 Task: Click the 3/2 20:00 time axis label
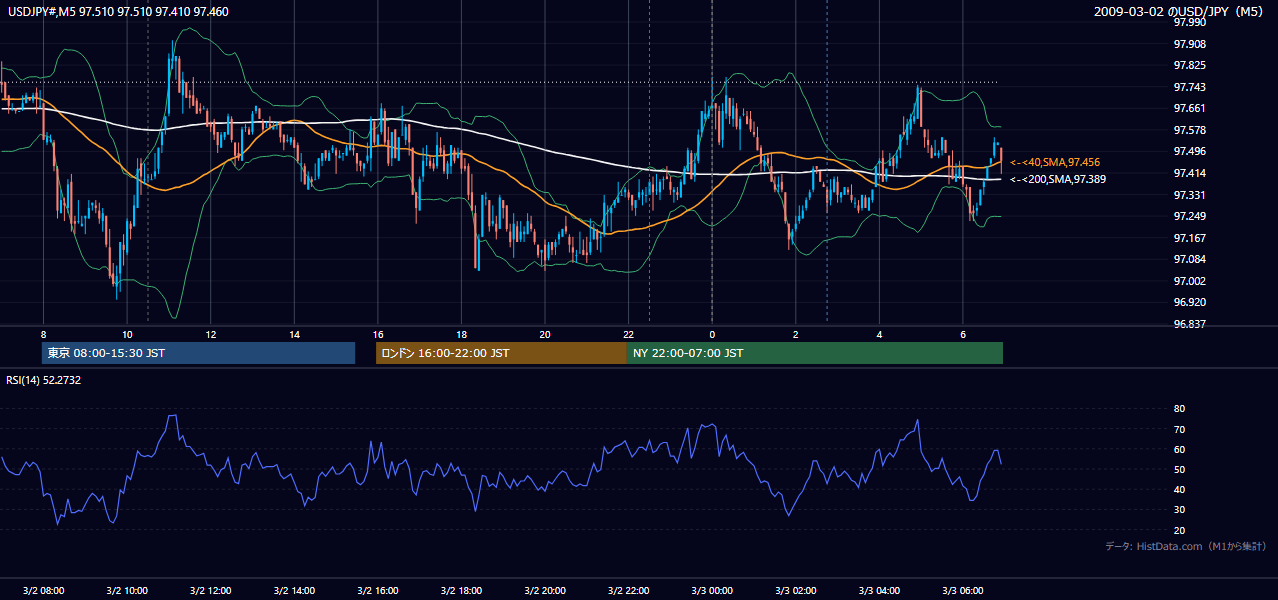[x=545, y=590]
